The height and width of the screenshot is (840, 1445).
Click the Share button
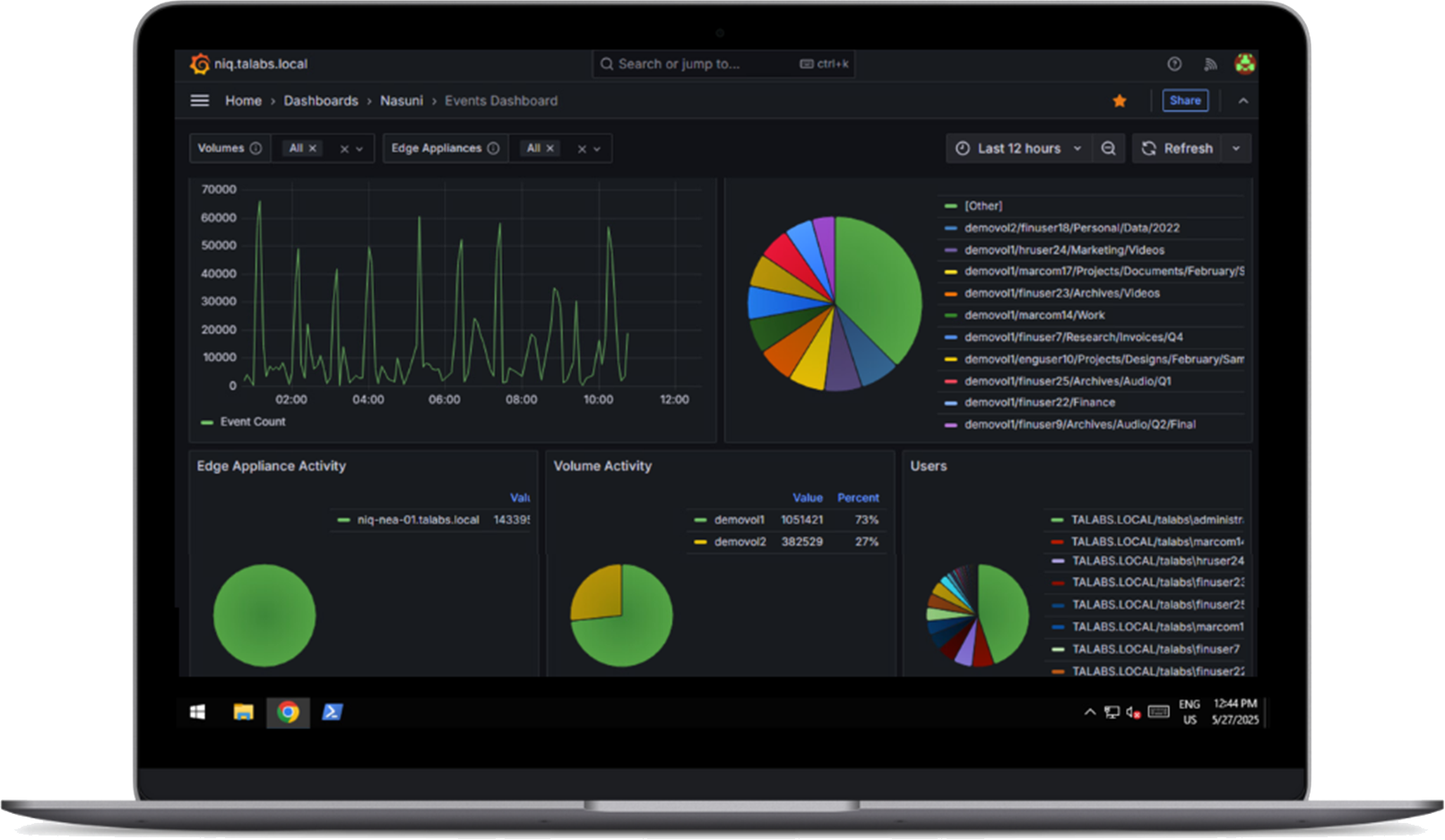coord(1185,100)
